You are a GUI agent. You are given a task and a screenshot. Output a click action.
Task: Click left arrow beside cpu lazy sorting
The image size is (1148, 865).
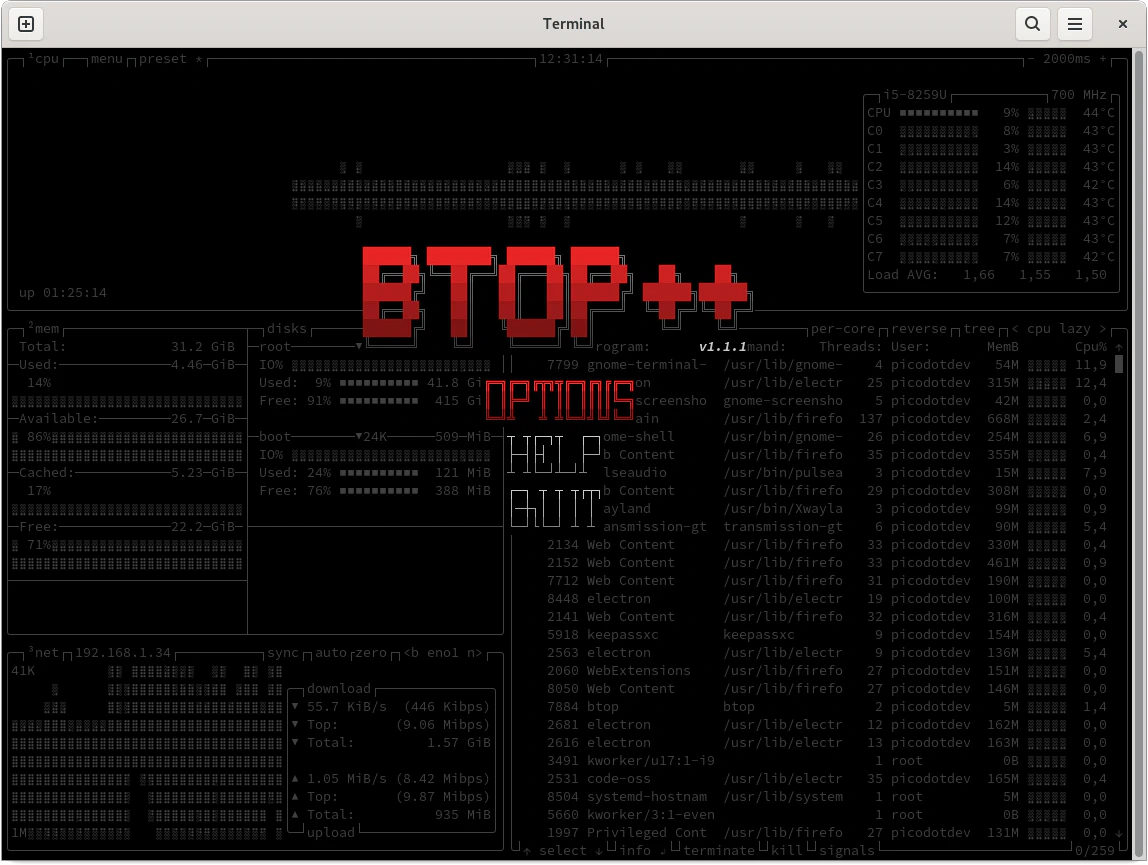pyautogui.click(x=1015, y=329)
